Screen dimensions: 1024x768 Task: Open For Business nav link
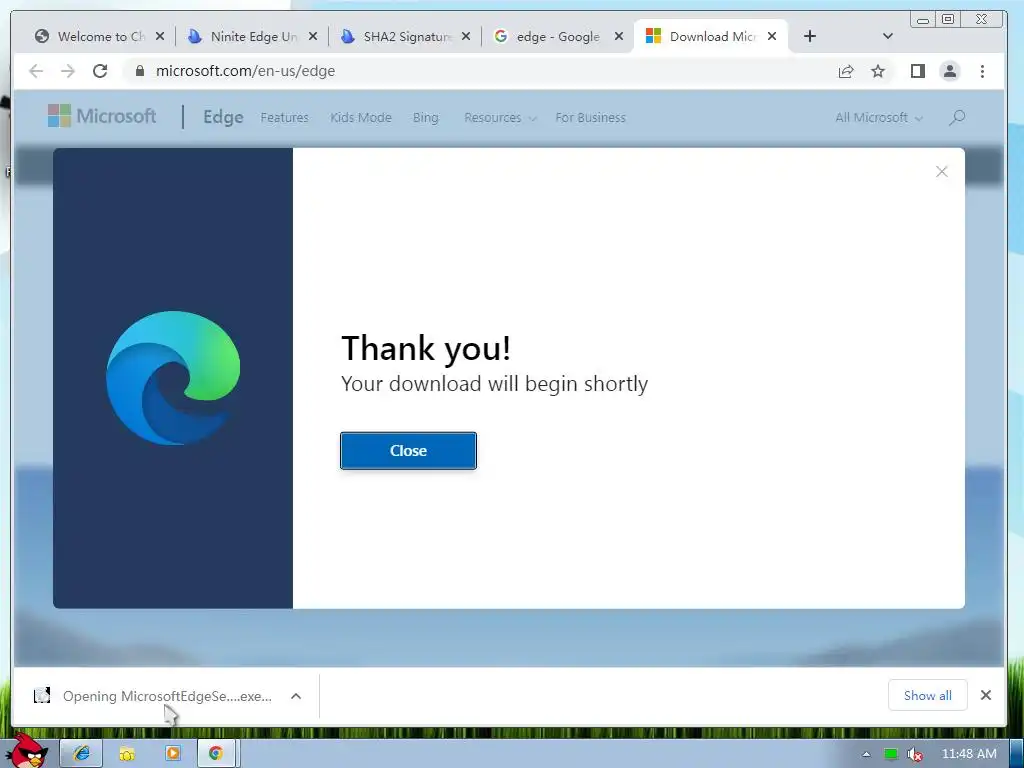590,118
